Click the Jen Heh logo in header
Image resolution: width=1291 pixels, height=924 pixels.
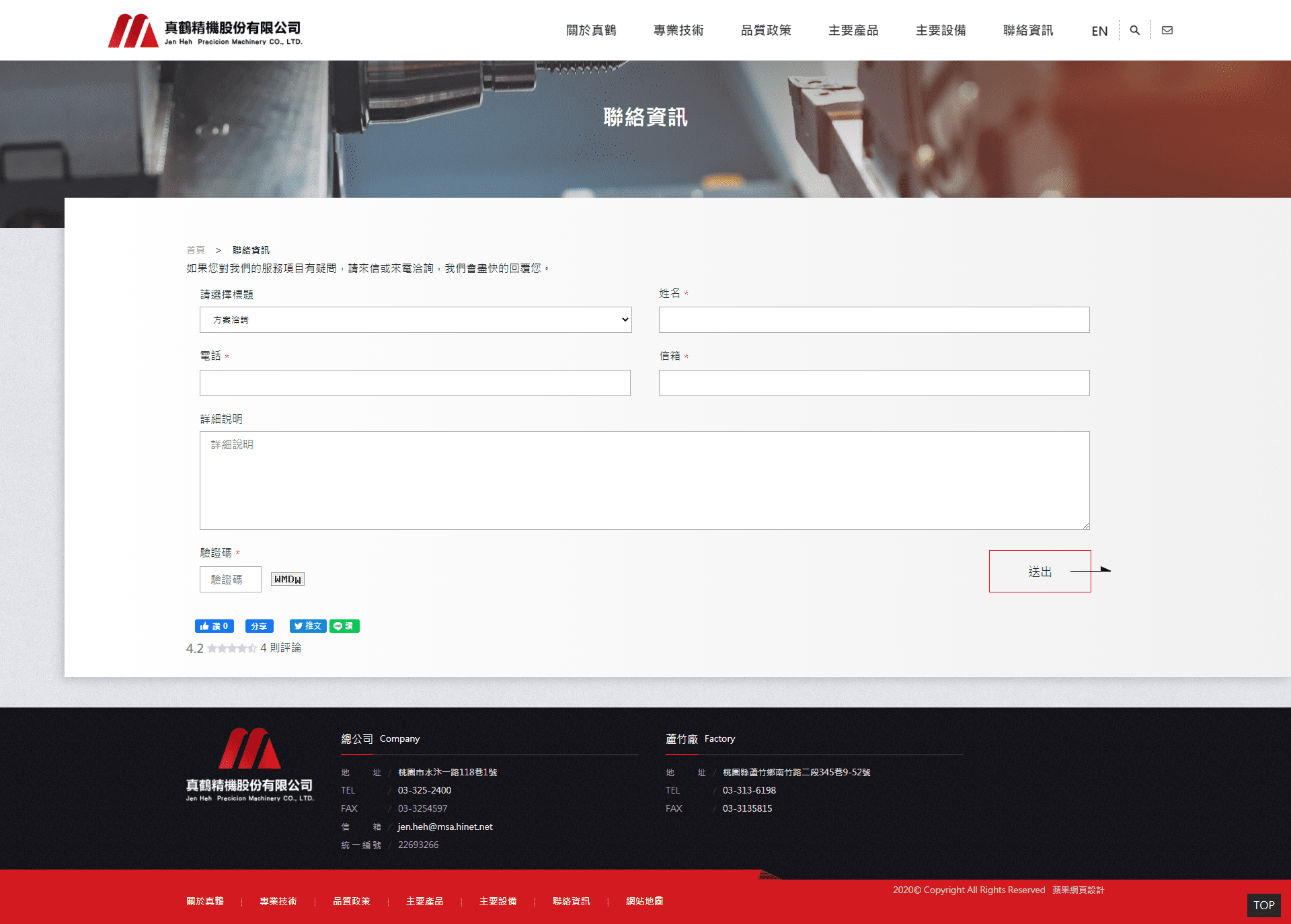(x=205, y=31)
